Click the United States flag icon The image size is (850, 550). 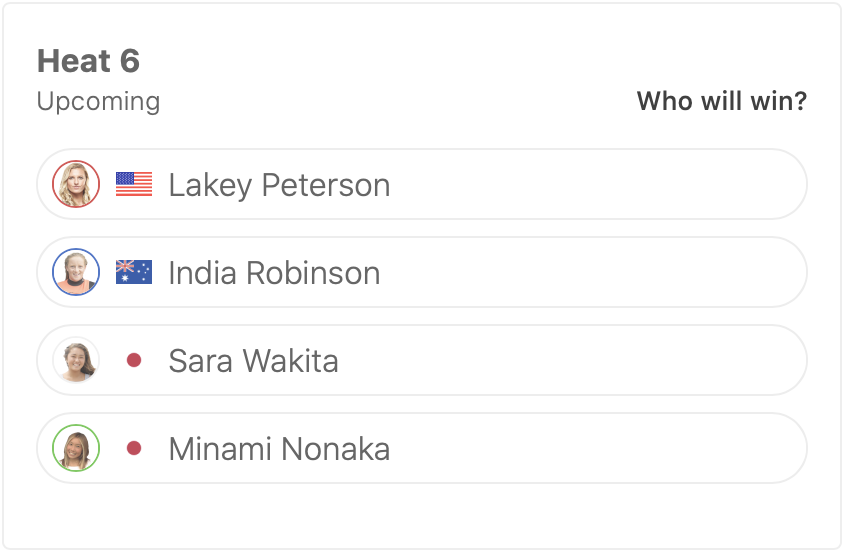tap(134, 184)
